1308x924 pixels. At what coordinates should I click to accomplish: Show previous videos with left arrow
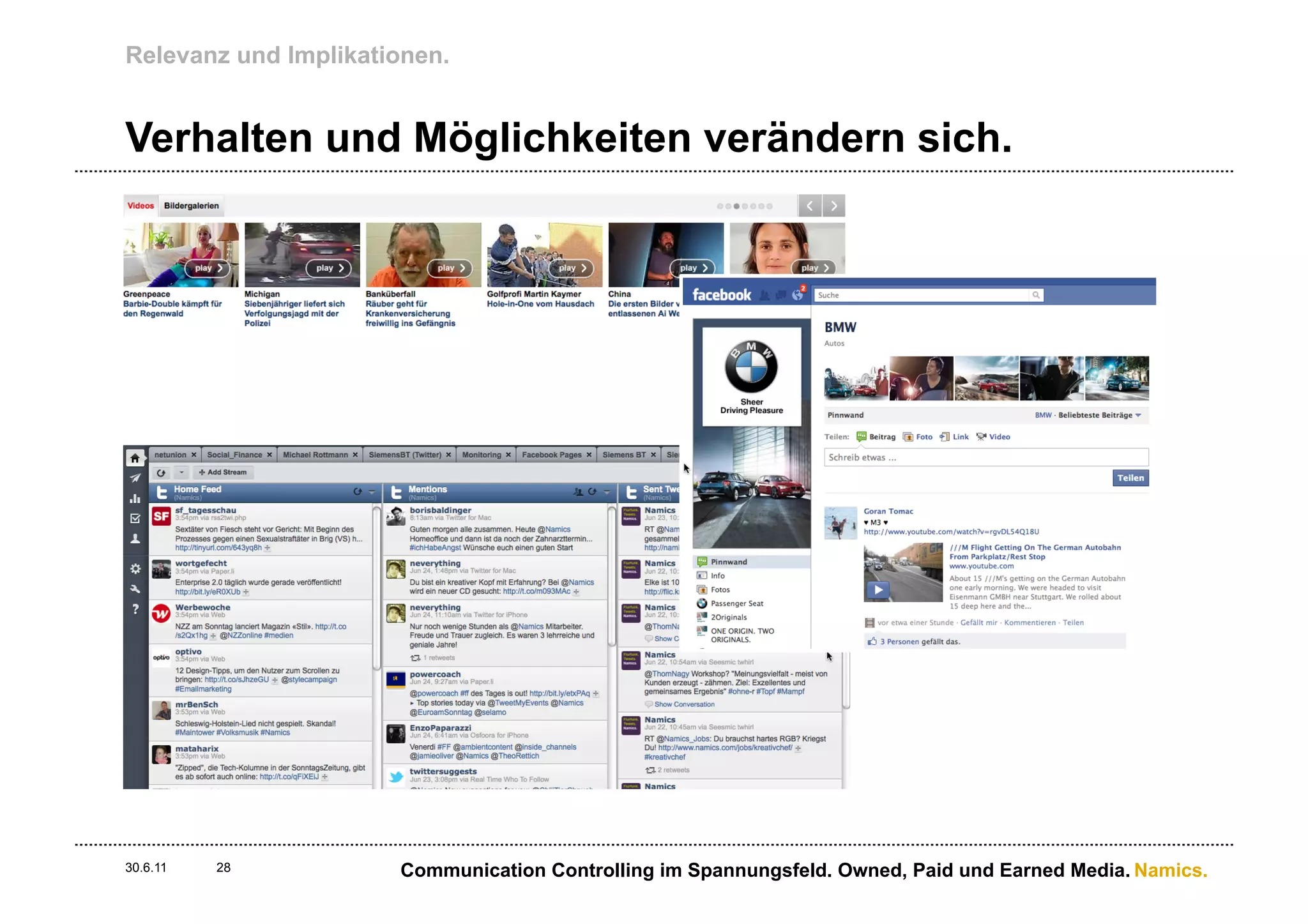pyautogui.click(x=810, y=206)
